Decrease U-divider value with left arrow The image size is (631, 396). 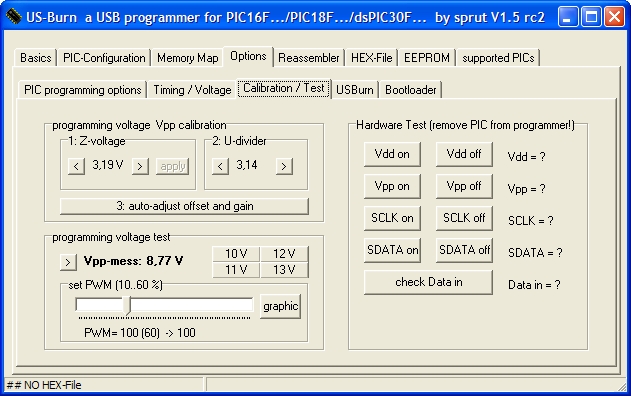(220, 166)
